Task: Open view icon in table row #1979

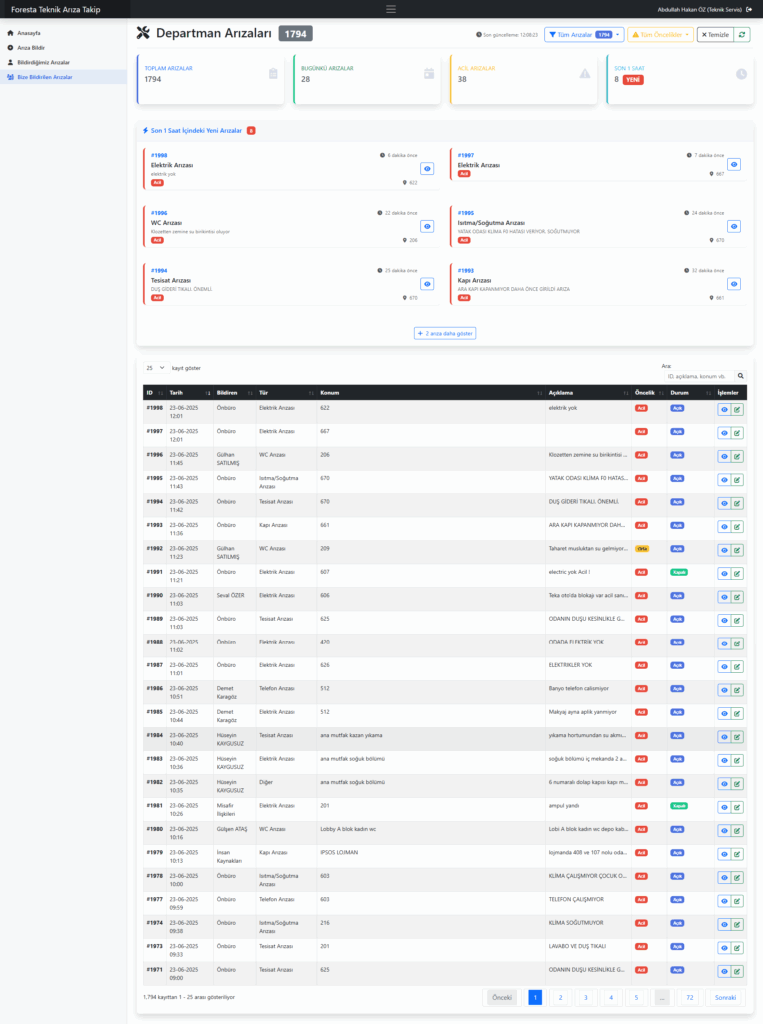Action: pyautogui.click(x=724, y=854)
